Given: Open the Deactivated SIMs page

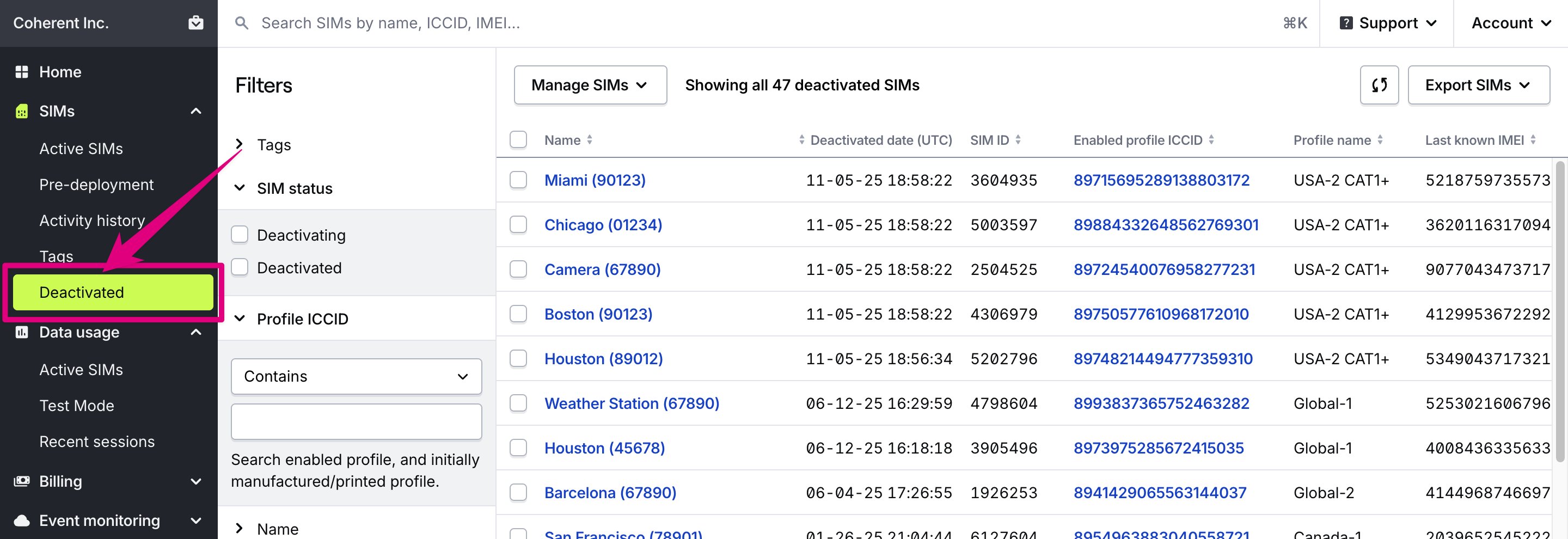Looking at the screenshot, I should [x=113, y=292].
